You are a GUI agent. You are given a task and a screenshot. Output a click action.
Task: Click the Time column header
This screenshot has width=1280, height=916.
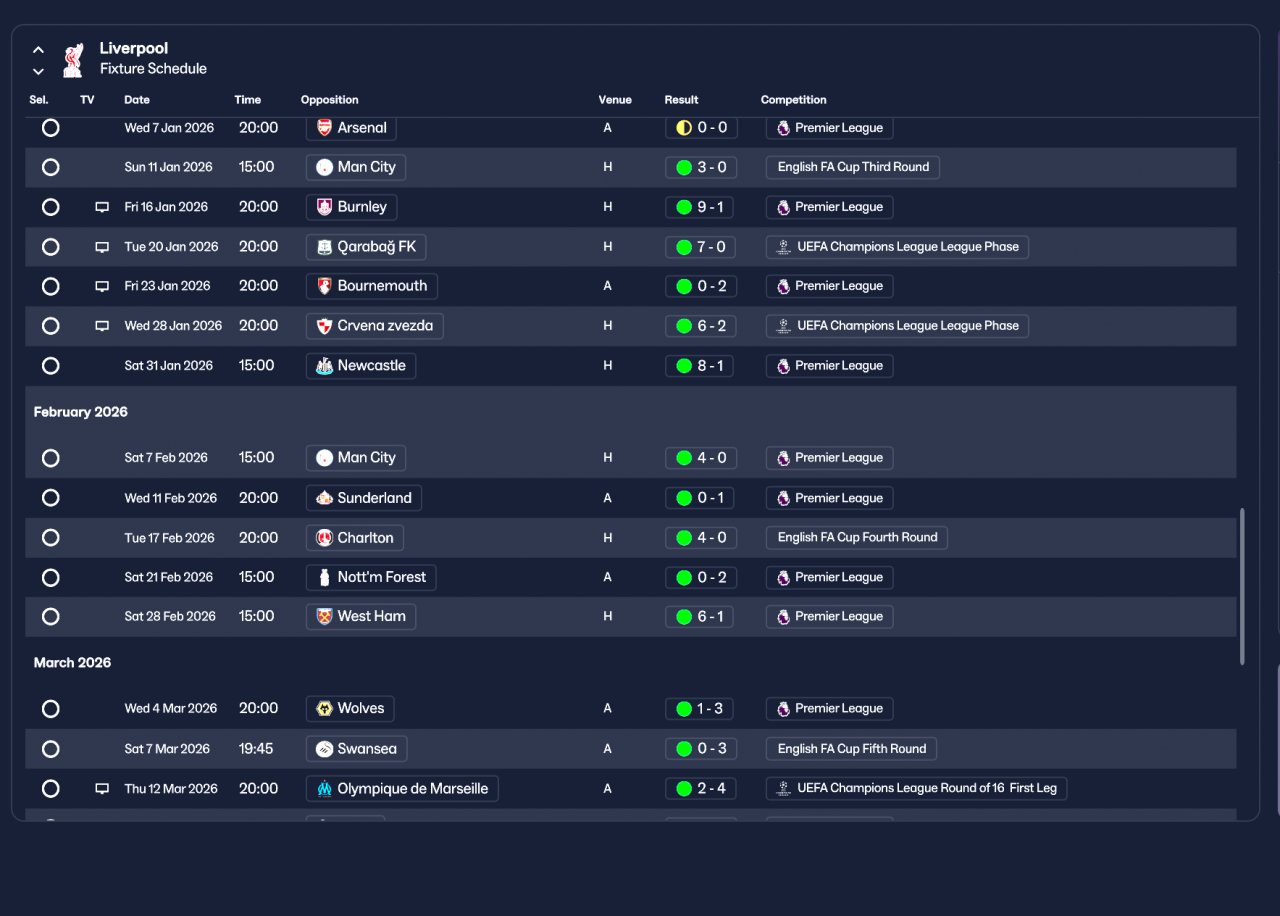click(248, 100)
